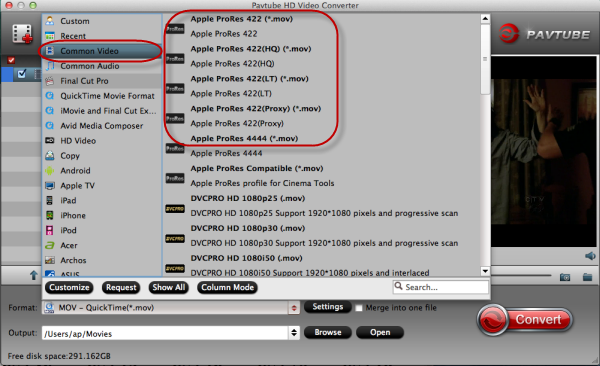Click the iPhone category icon
Screen dimensions: 600x366
[50, 215]
